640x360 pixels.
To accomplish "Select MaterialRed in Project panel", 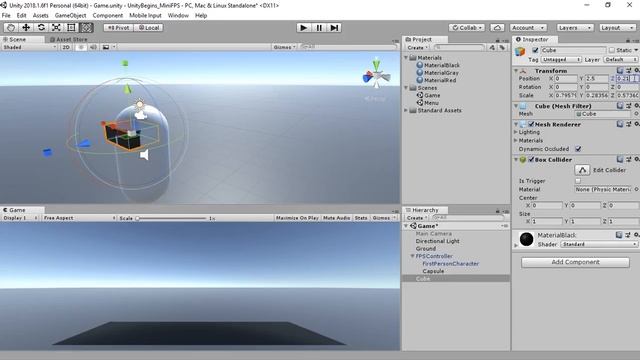I will pyautogui.click(x=440, y=80).
